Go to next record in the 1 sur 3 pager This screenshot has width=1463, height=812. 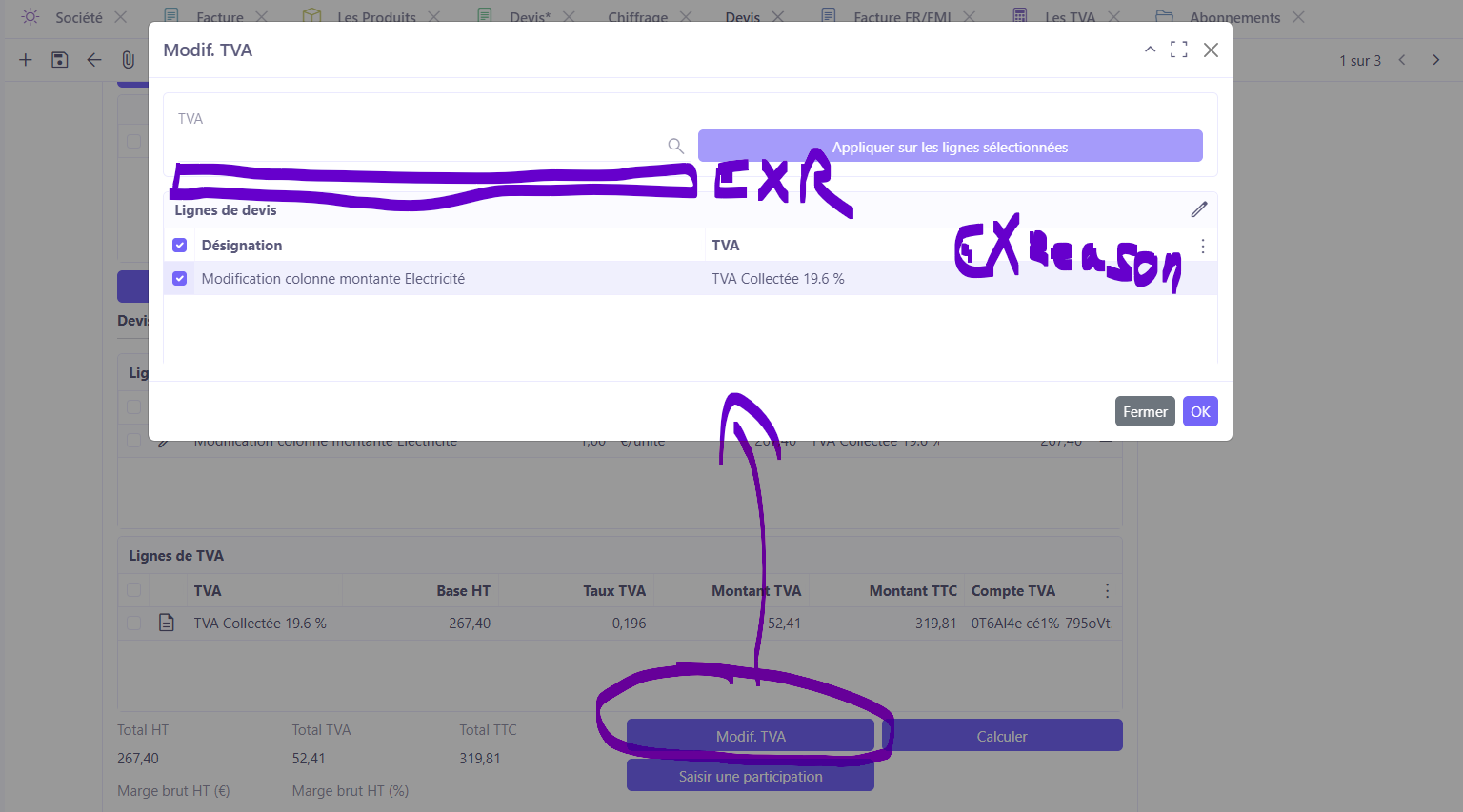click(x=1436, y=60)
